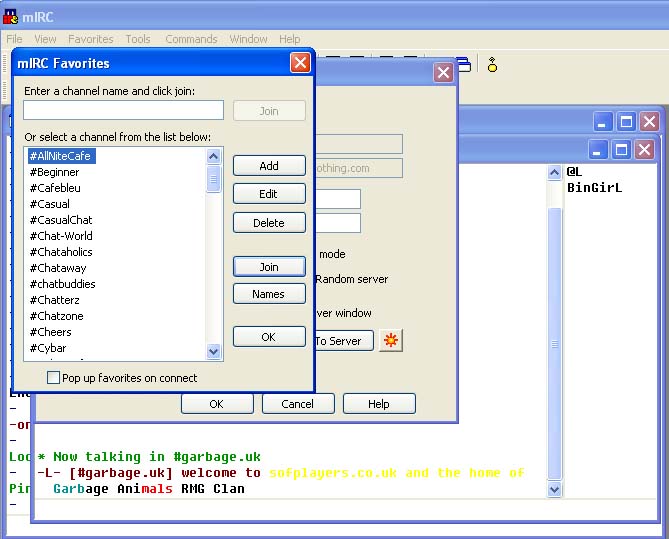Close the #garbage.uk channel window
The width and height of the screenshot is (669, 539).
644,150
